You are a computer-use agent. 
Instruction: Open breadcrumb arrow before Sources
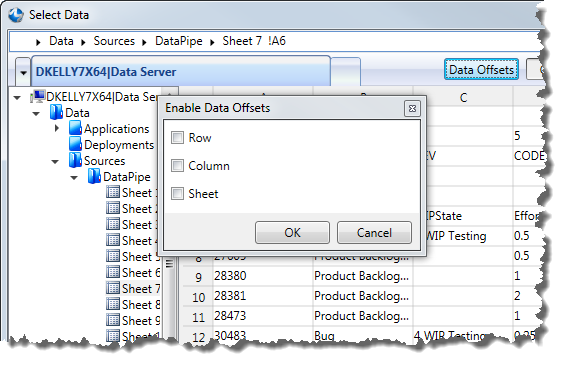click(83, 42)
